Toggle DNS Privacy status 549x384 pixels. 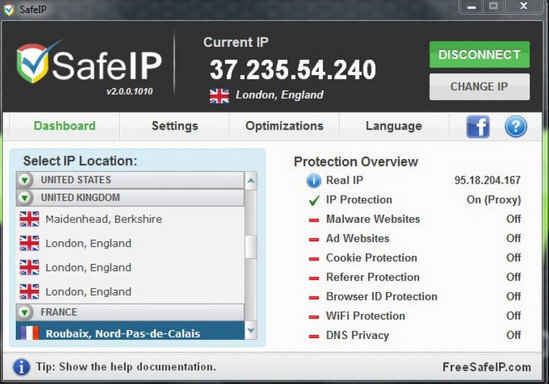pyautogui.click(x=513, y=335)
